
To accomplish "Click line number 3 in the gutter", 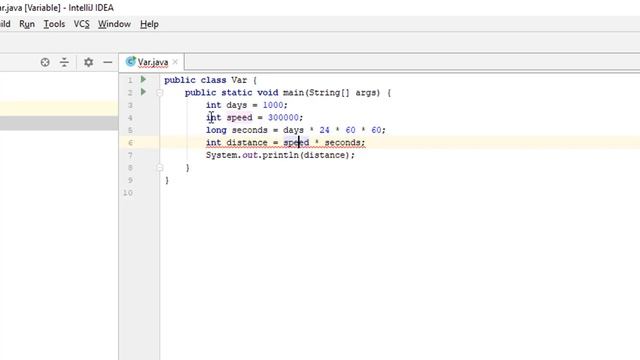I will [130, 105].
